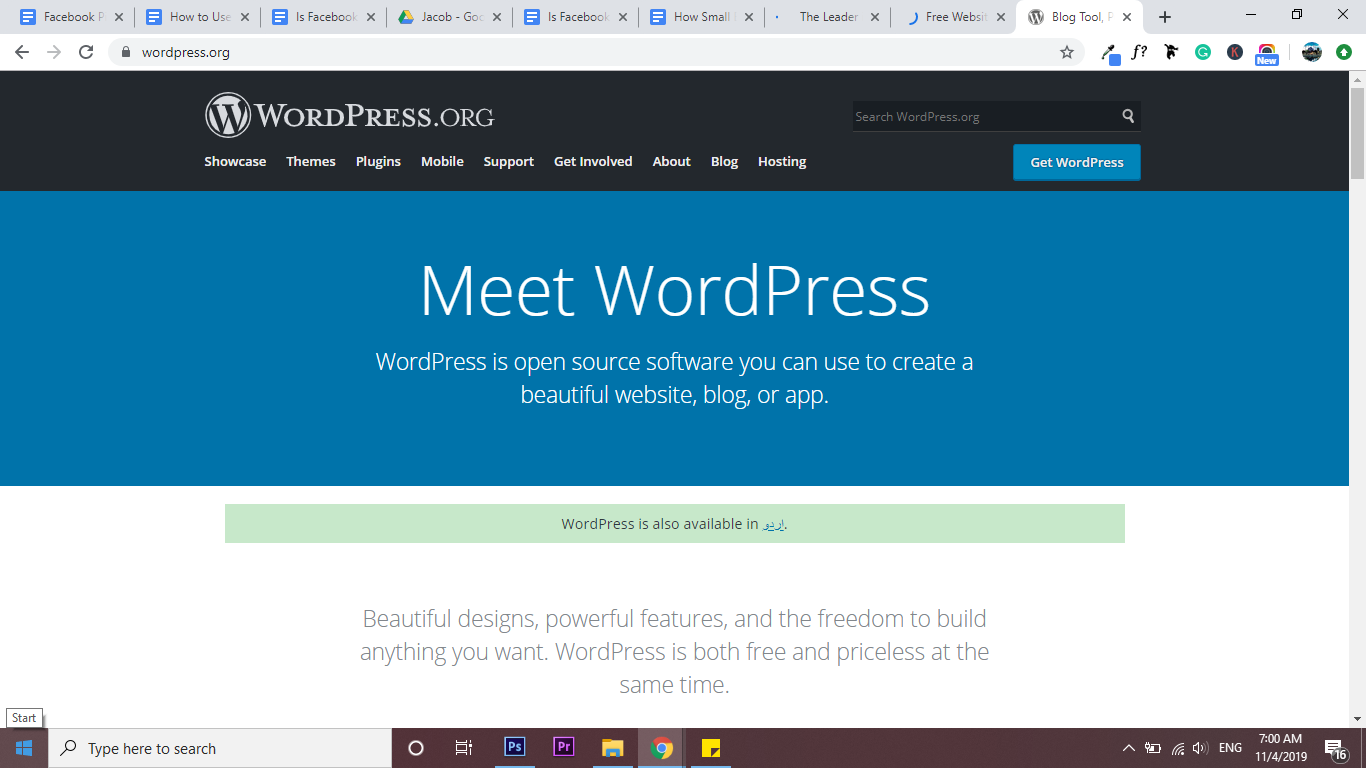
Task: Open the camera extension marked New
Action: (1267, 54)
